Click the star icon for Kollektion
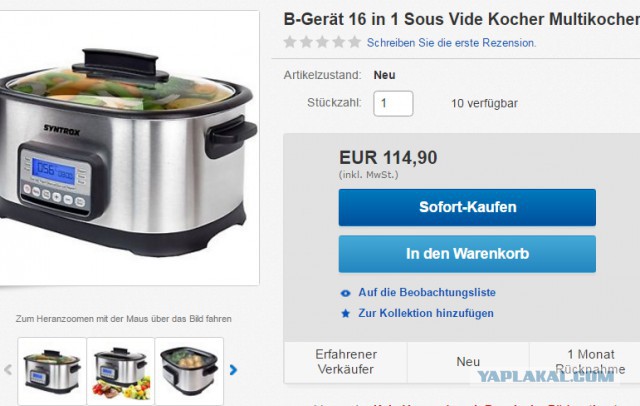Viewport: 640px width, 406px height. point(345,313)
